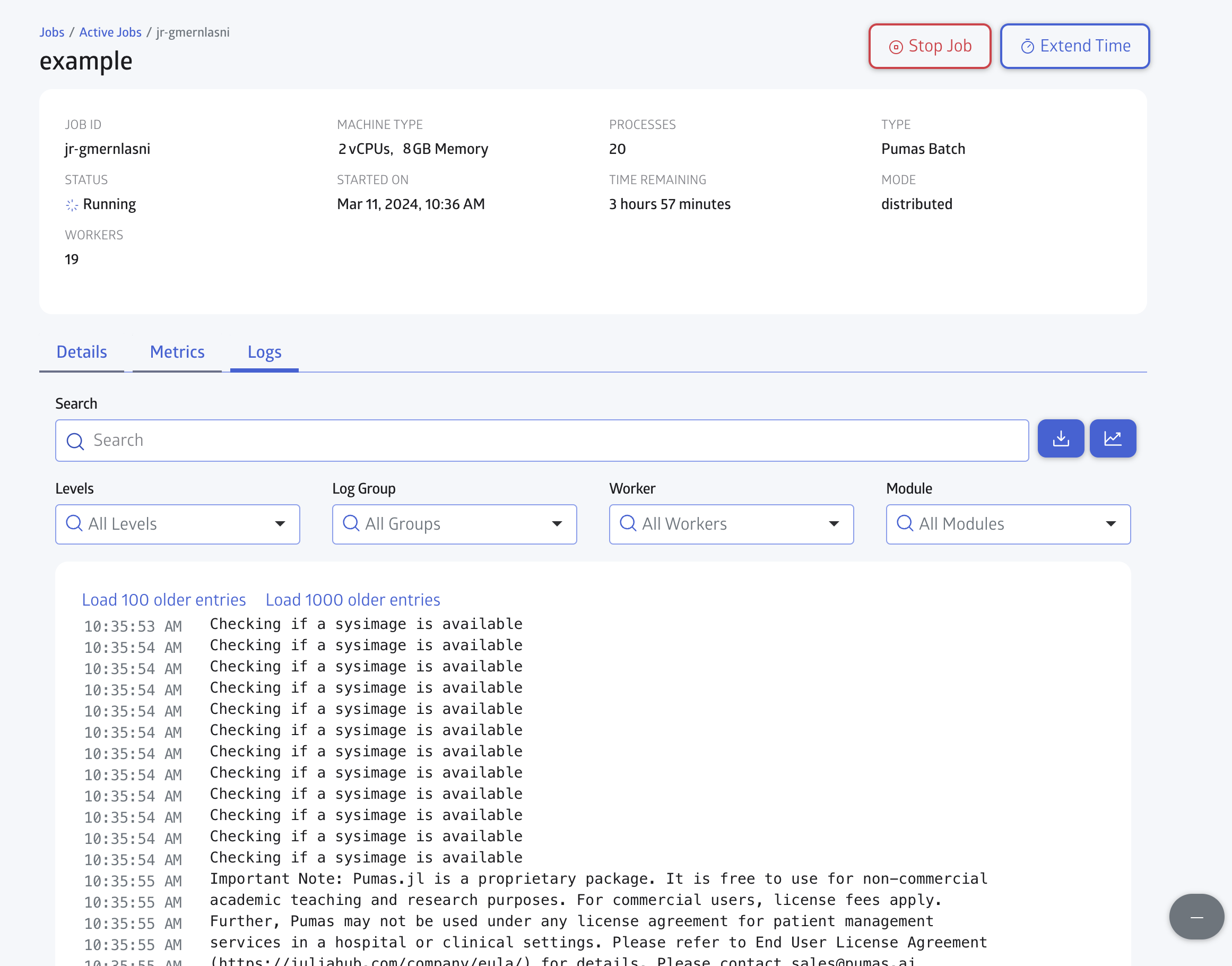This screenshot has width=1232, height=966.
Task: Expand the All Levels dropdown arrow
Action: coord(280,524)
